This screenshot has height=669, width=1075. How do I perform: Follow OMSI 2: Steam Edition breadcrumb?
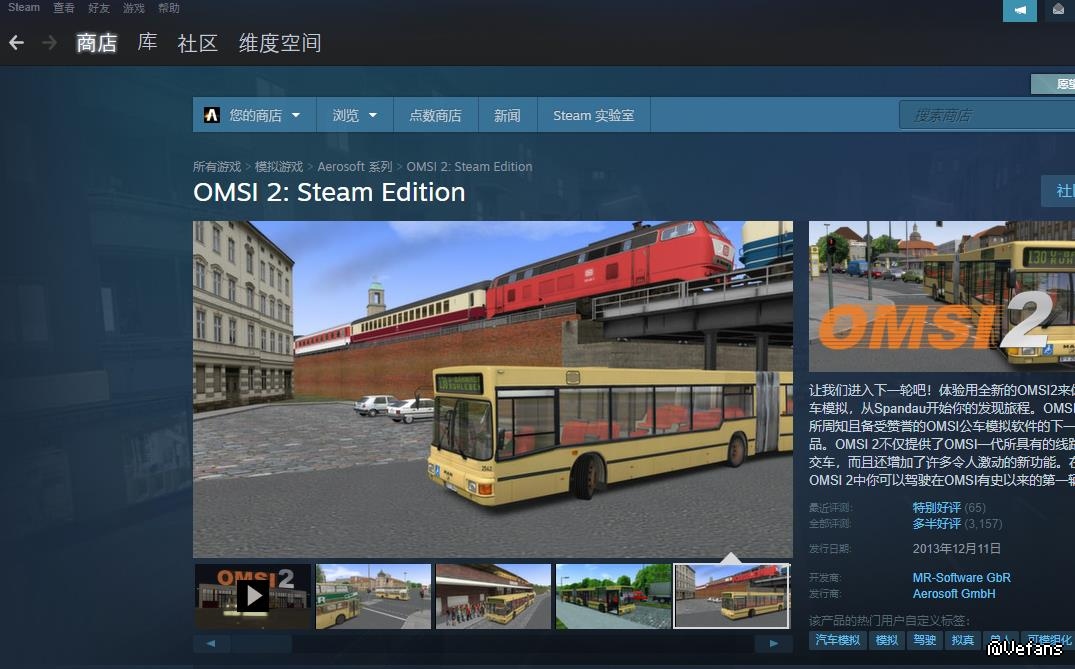[x=469, y=167]
